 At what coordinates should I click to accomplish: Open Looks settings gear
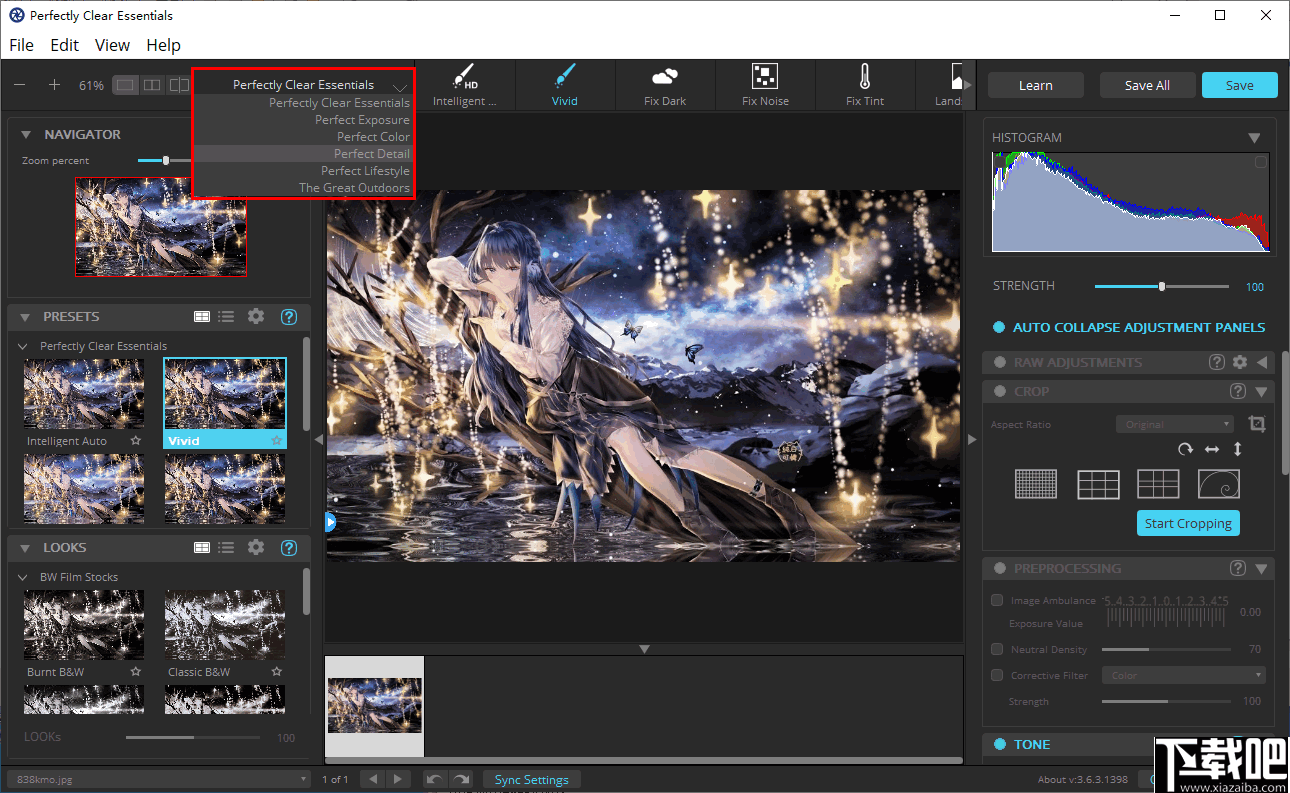point(256,547)
